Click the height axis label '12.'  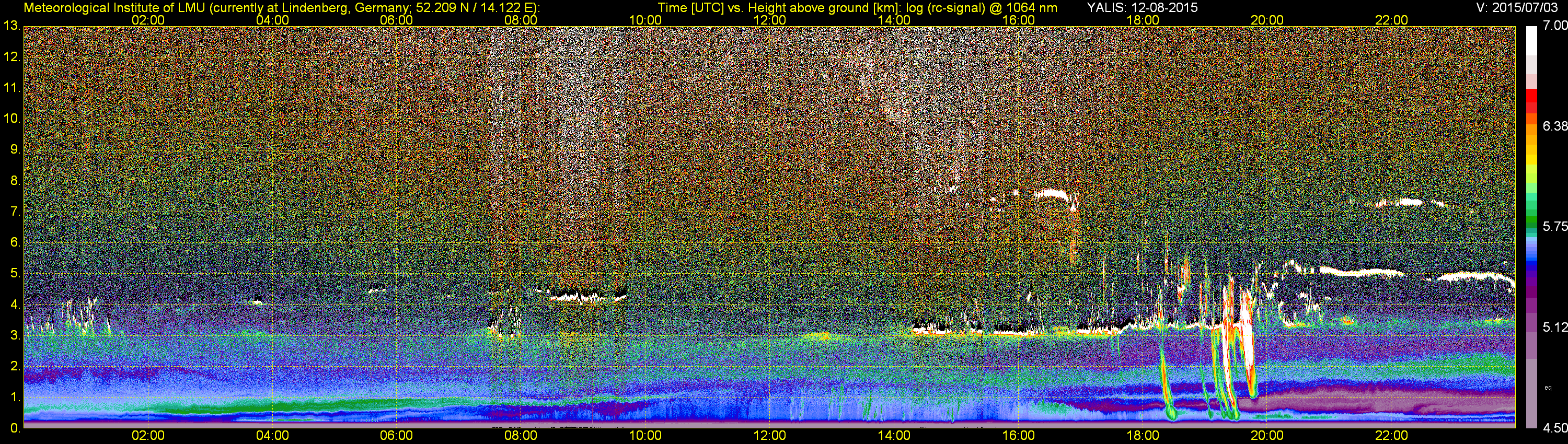[x=11, y=57]
